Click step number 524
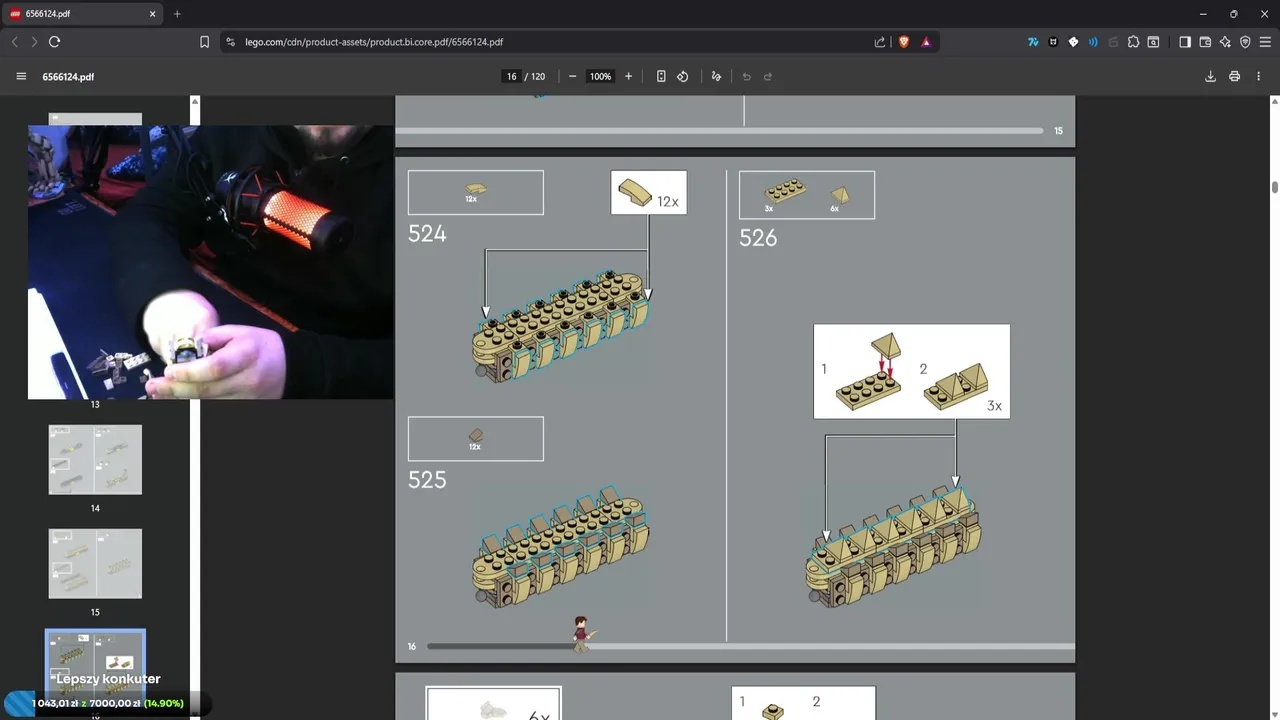The height and width of the screenshot is (720, 1280). coord(427,234)
